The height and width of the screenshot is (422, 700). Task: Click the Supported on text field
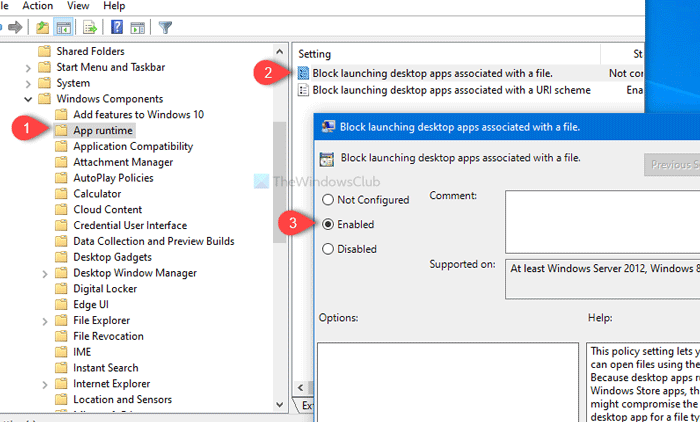click(602, 279)
